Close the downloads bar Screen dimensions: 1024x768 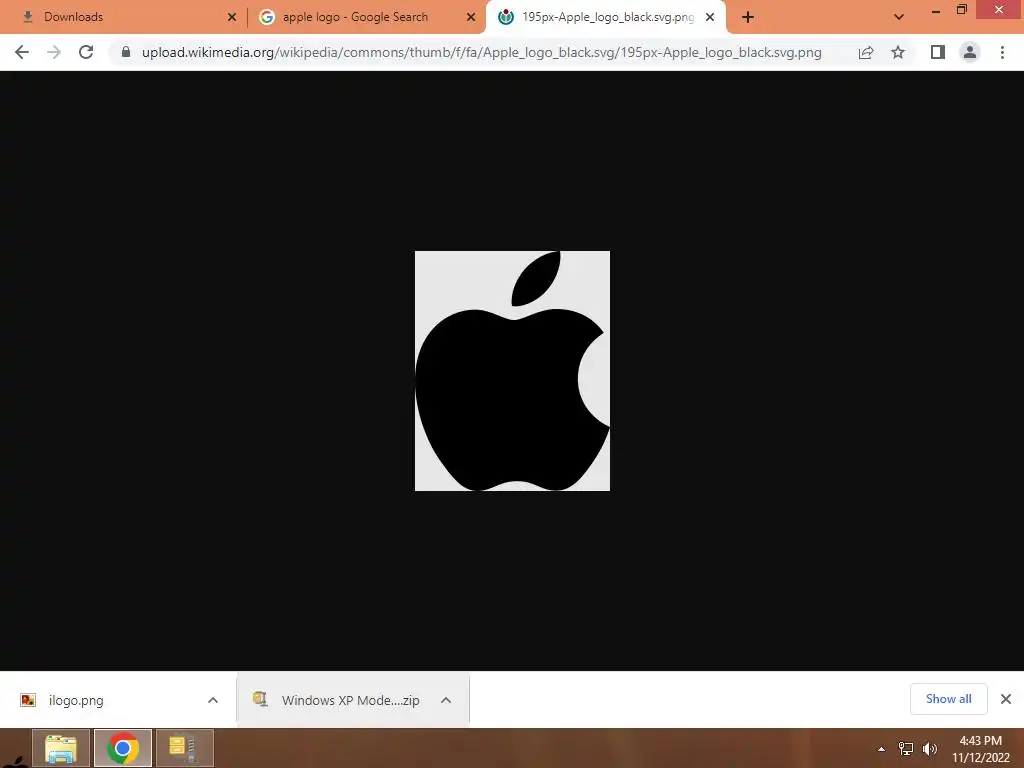pyautogui.click(x=1006, y=699)
